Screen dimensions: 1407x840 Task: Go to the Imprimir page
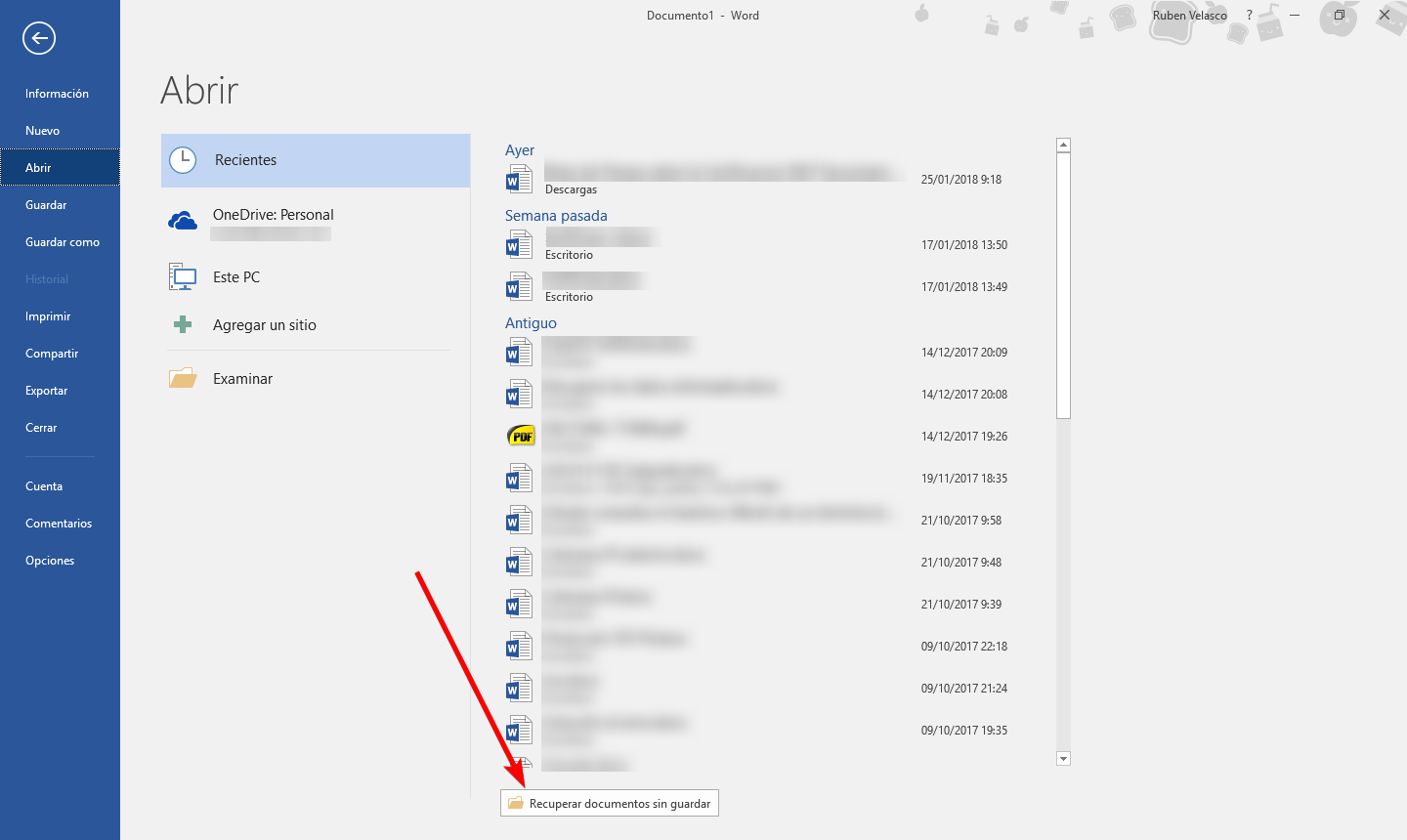tap(60, 316)
